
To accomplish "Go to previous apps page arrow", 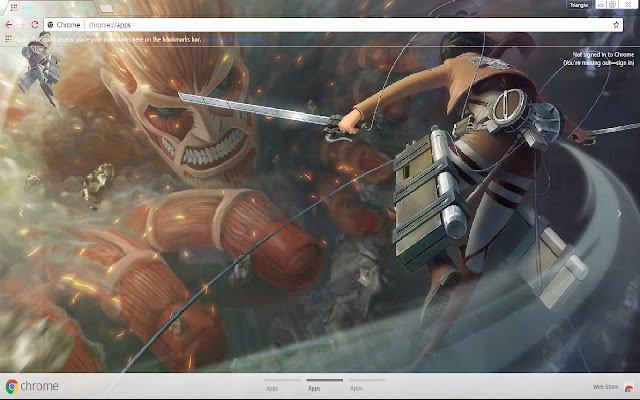I will pos(21,213).
